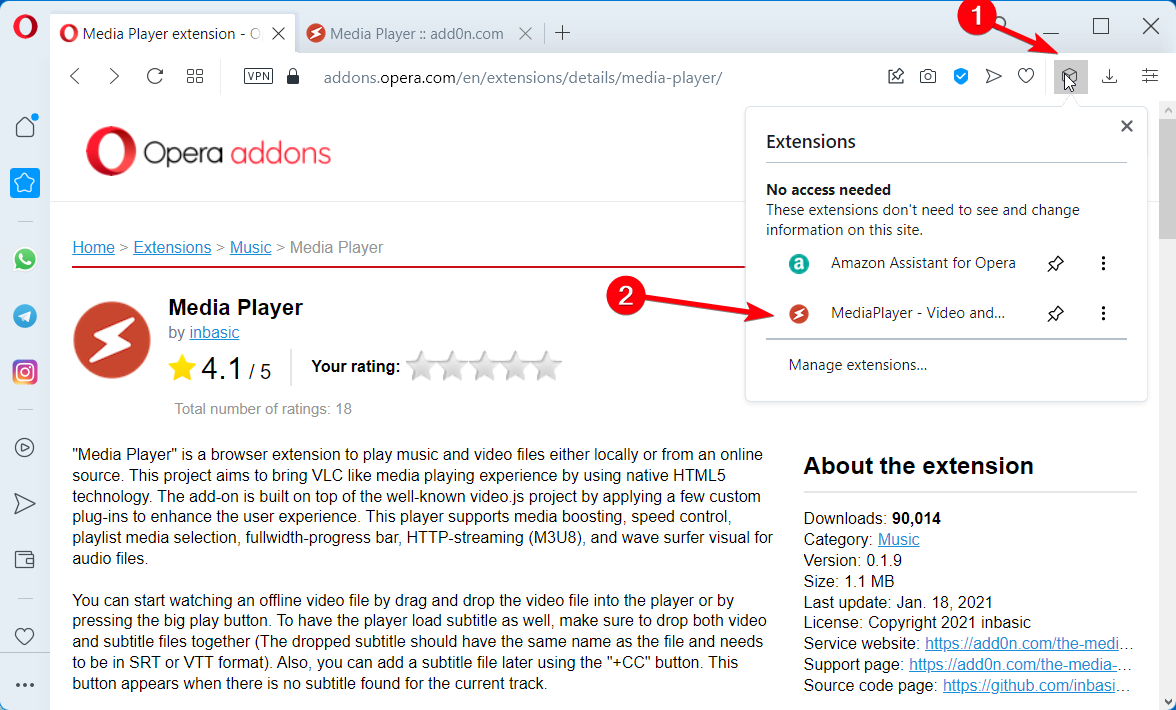Screen dimensions: 1176x710
Task: Click the Media Player extension logo
Action: [112, 340]
